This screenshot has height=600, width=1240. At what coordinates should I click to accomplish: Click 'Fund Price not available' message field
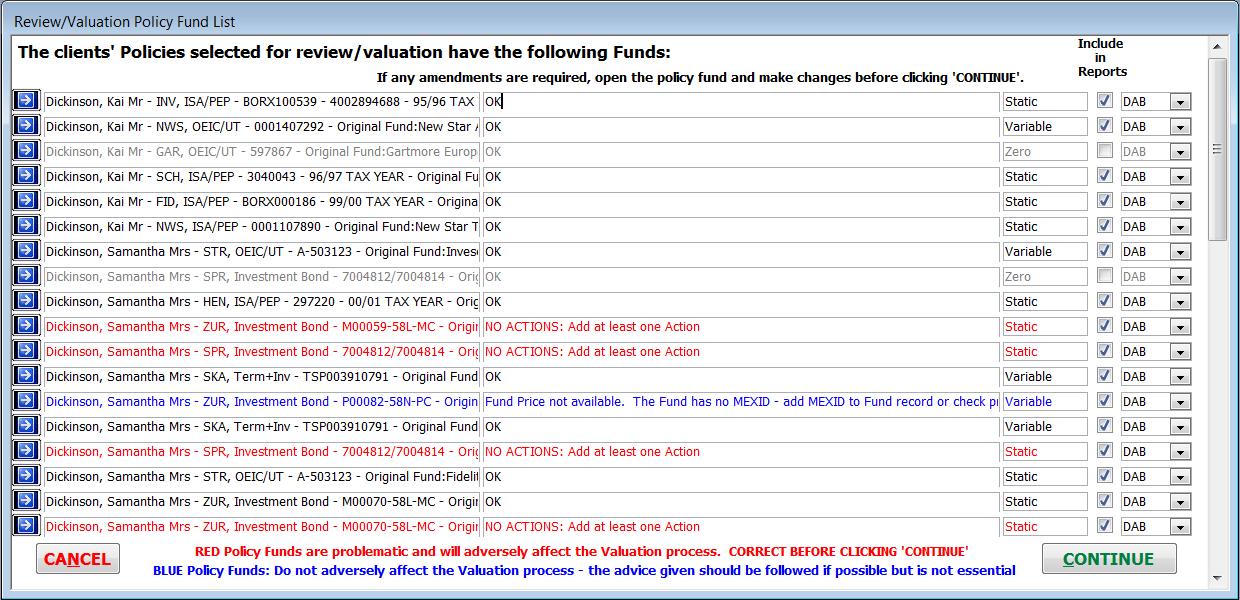click(741, 401)
